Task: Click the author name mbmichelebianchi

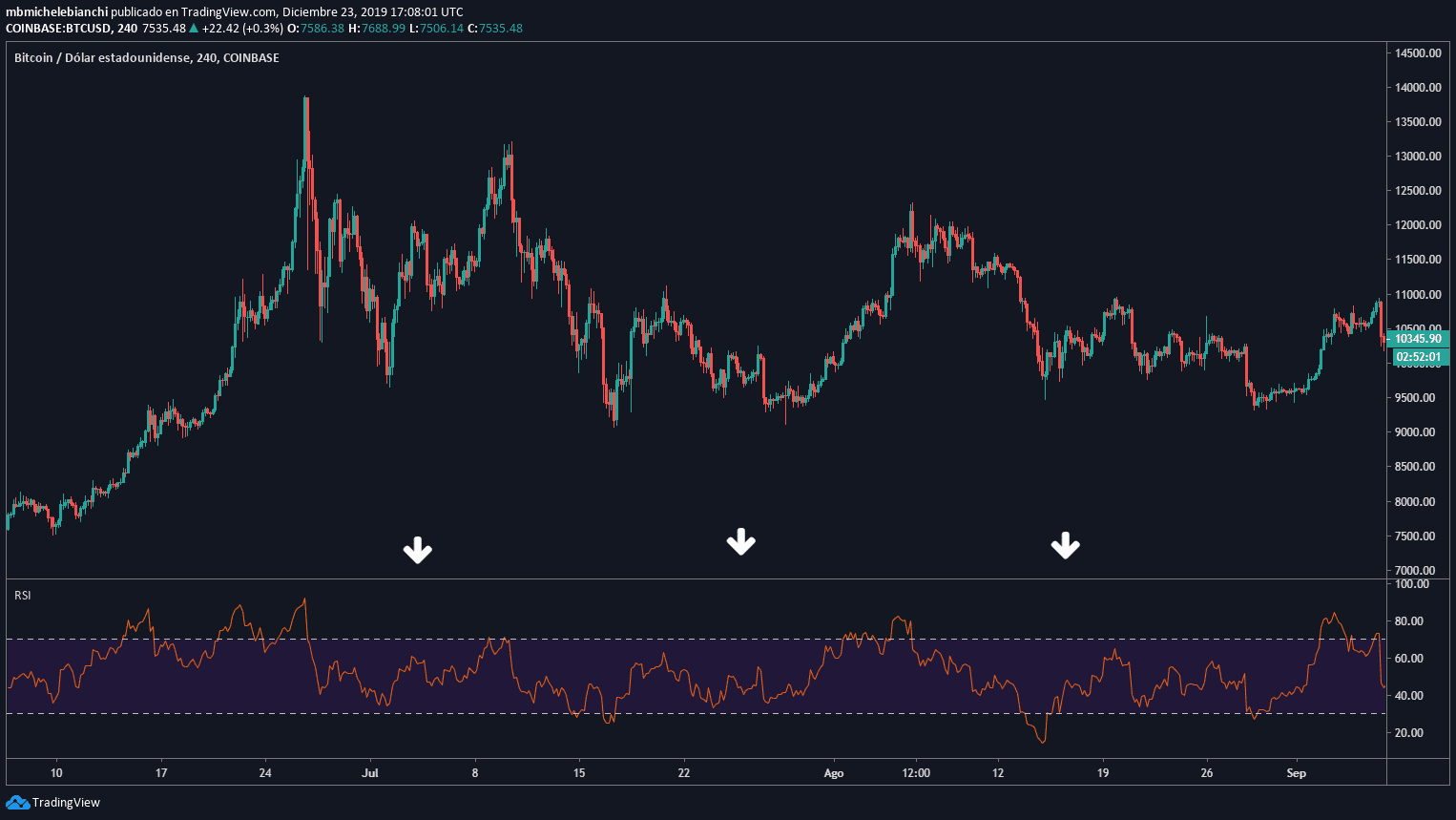Action: [56, 12]
